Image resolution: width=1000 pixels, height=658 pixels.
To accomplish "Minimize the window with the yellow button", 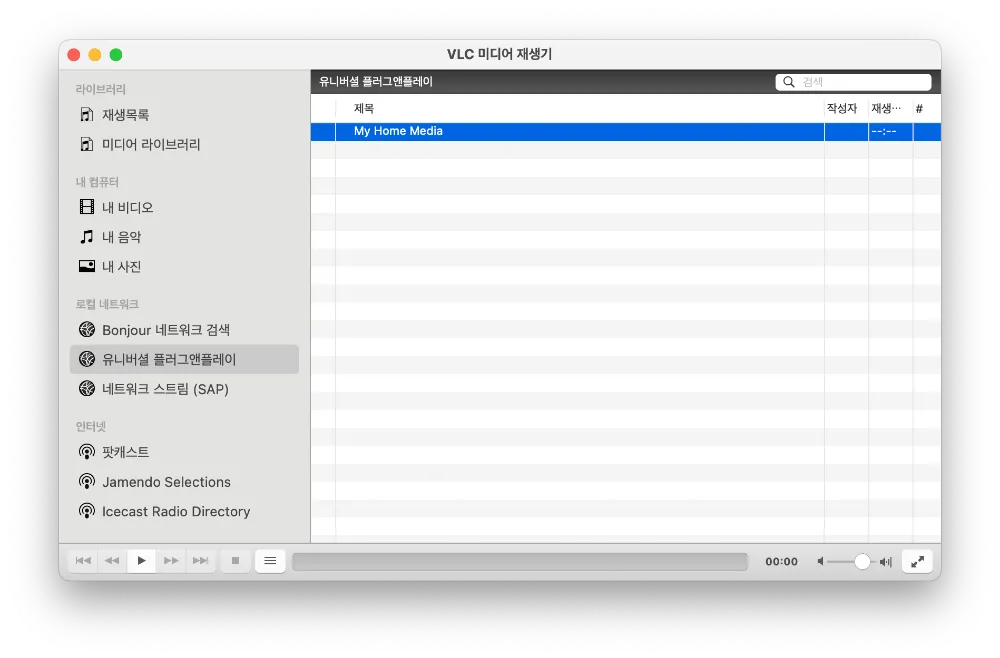I will tap(95, 55).
